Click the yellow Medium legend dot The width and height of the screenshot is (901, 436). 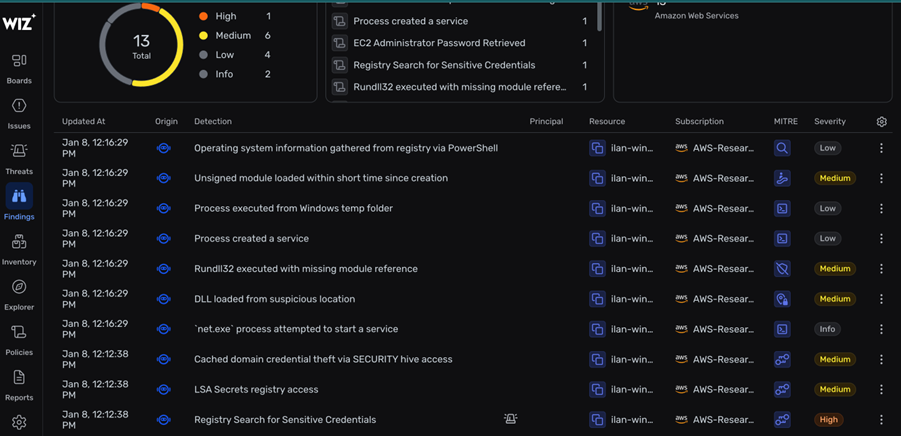203,36
